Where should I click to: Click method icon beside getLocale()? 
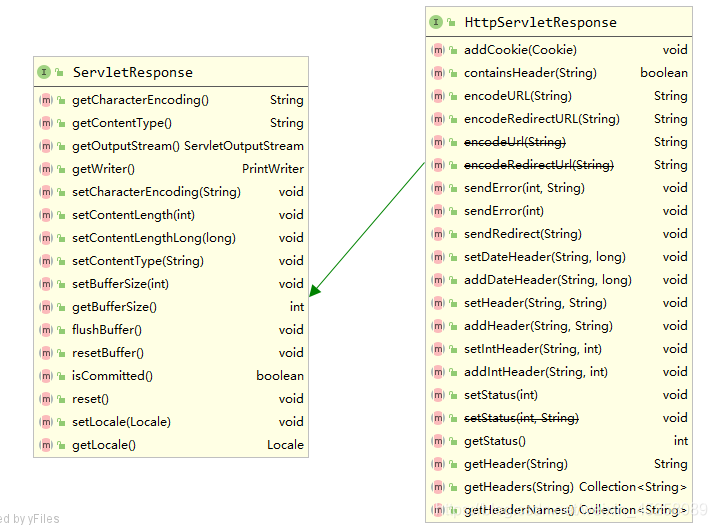[x=46, y=445]
